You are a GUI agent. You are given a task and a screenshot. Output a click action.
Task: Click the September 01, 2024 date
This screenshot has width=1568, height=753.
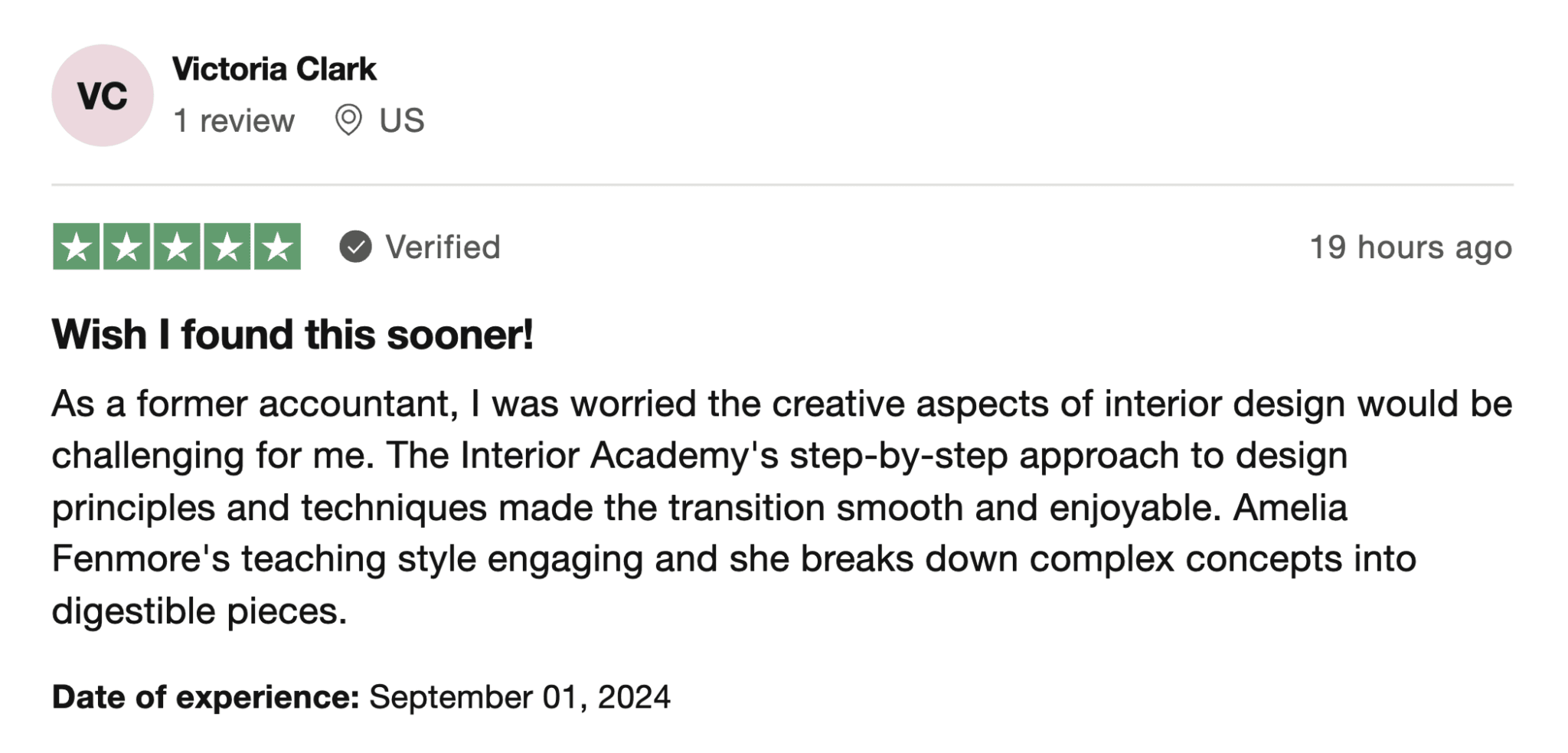[x=520, y=697]
